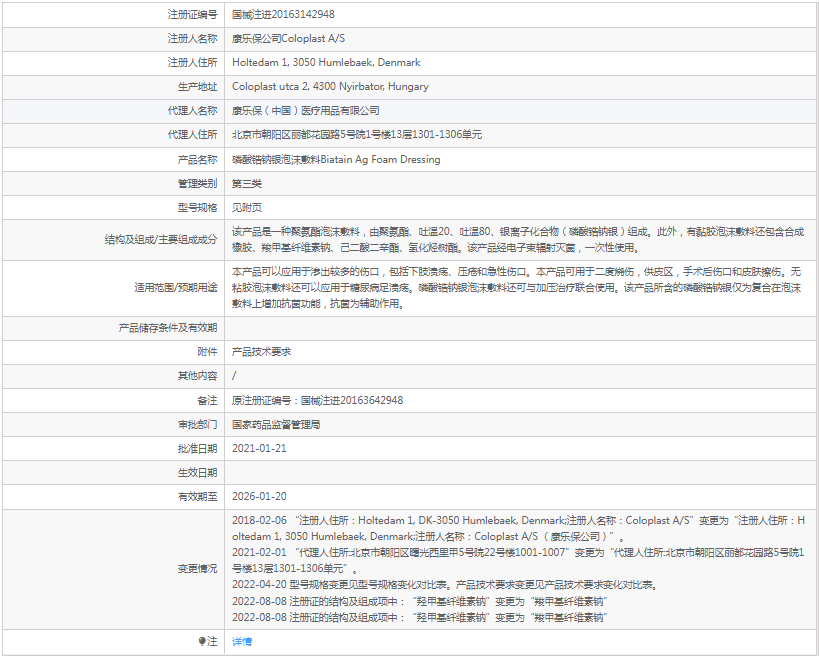Viewport: 819px width, 659px height.
Task: Select registration number 国械注进20163142948
Action: pos(283,15)
